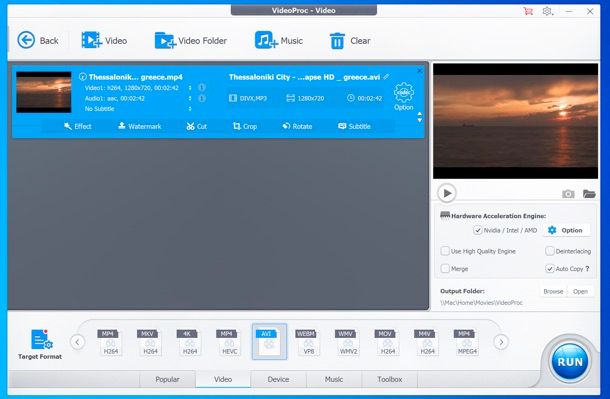Image resolution: width=610 pixels, height=399 pixels.
Task: Remove the video item with X
Action: [x=419, y=71]
